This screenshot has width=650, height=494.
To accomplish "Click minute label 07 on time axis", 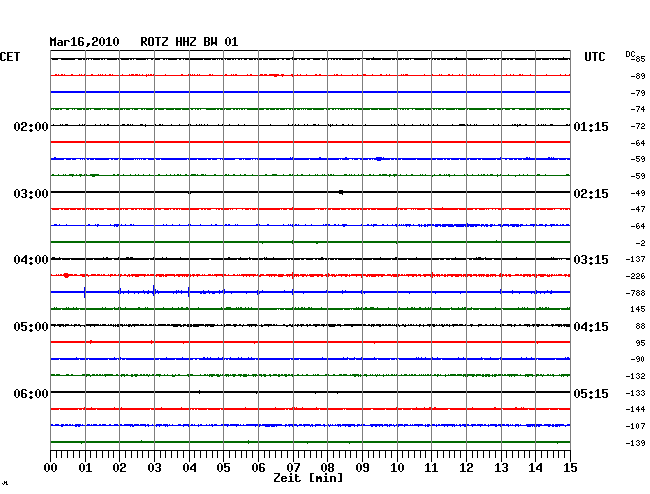I will tap(293, 468).
